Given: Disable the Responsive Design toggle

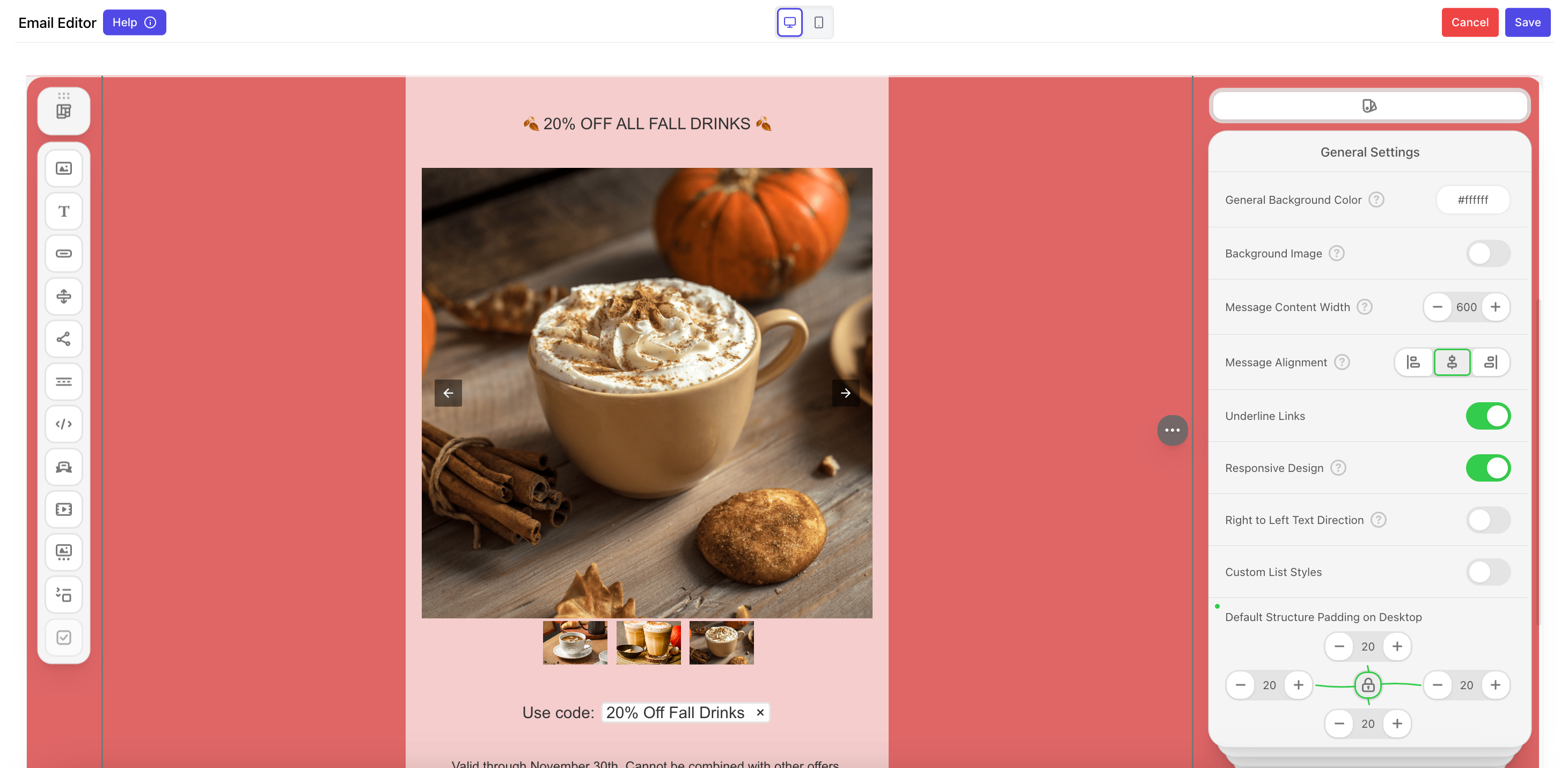Looking at the screenshot, I should coord(1488,468).
